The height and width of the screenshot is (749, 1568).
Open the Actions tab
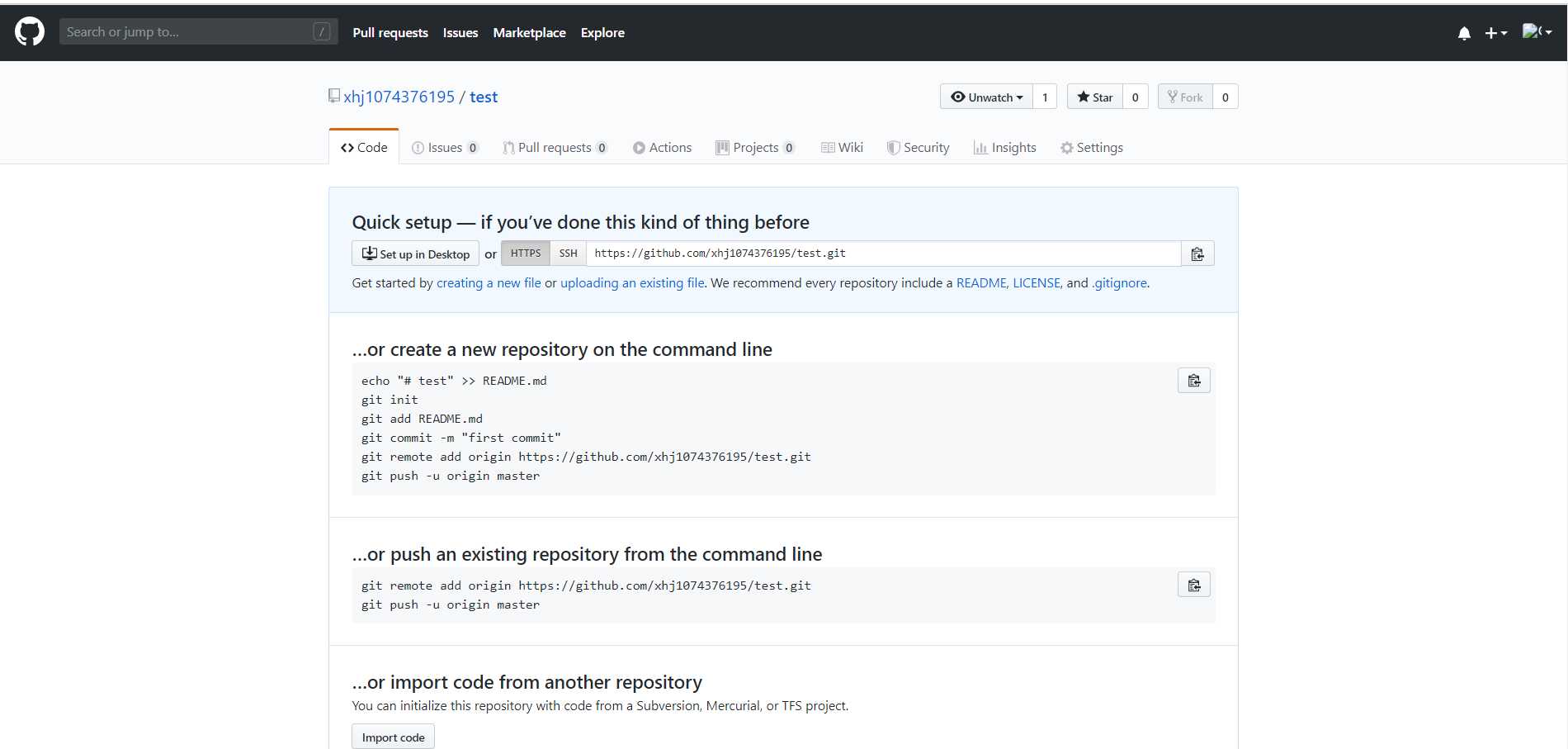pos(662,147)
